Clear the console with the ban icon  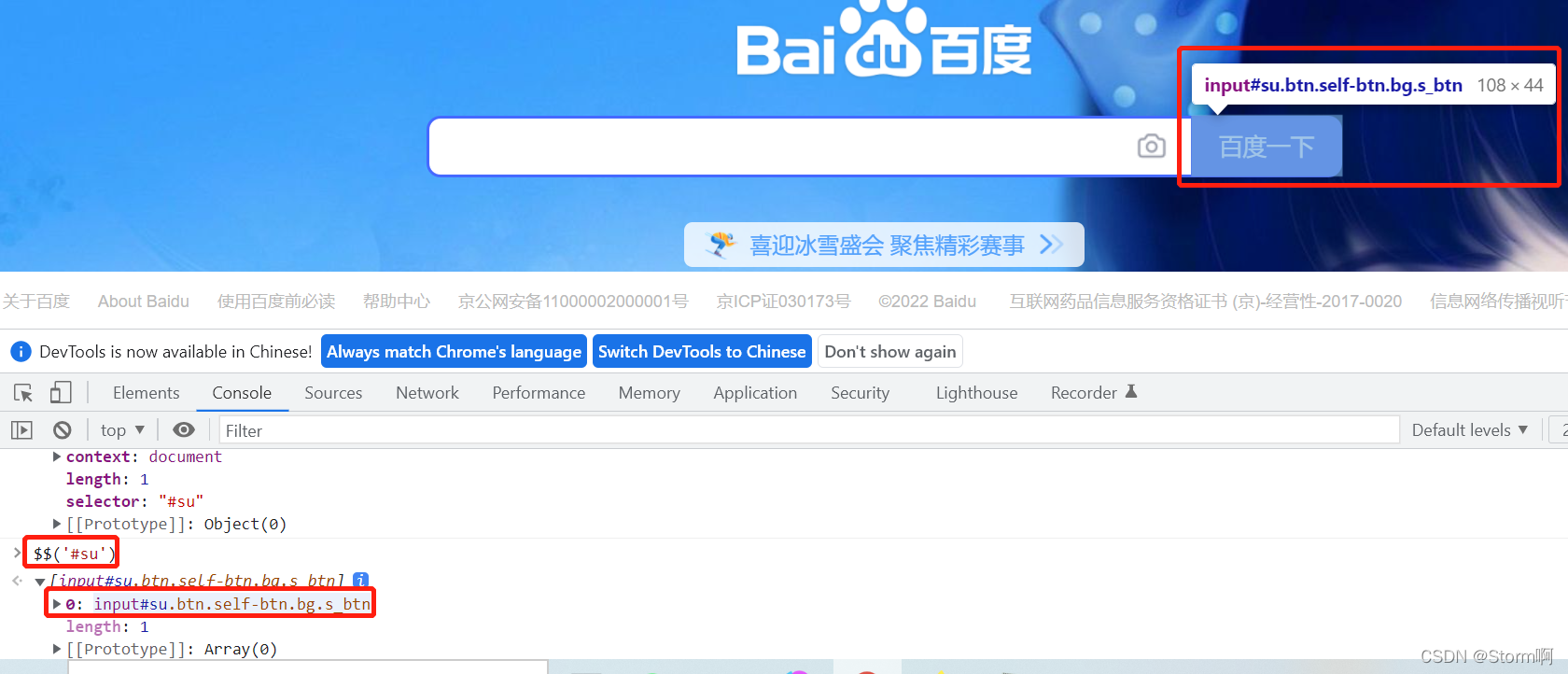coord(63,430)
